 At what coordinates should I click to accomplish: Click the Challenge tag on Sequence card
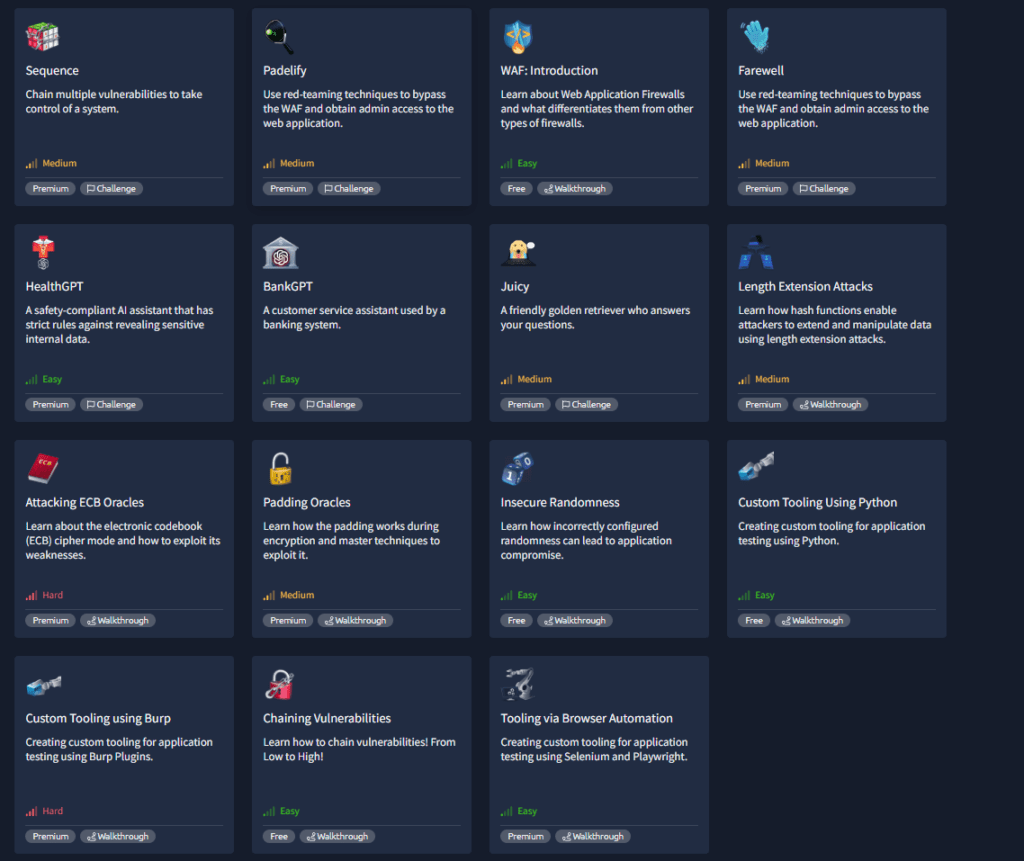112,189
